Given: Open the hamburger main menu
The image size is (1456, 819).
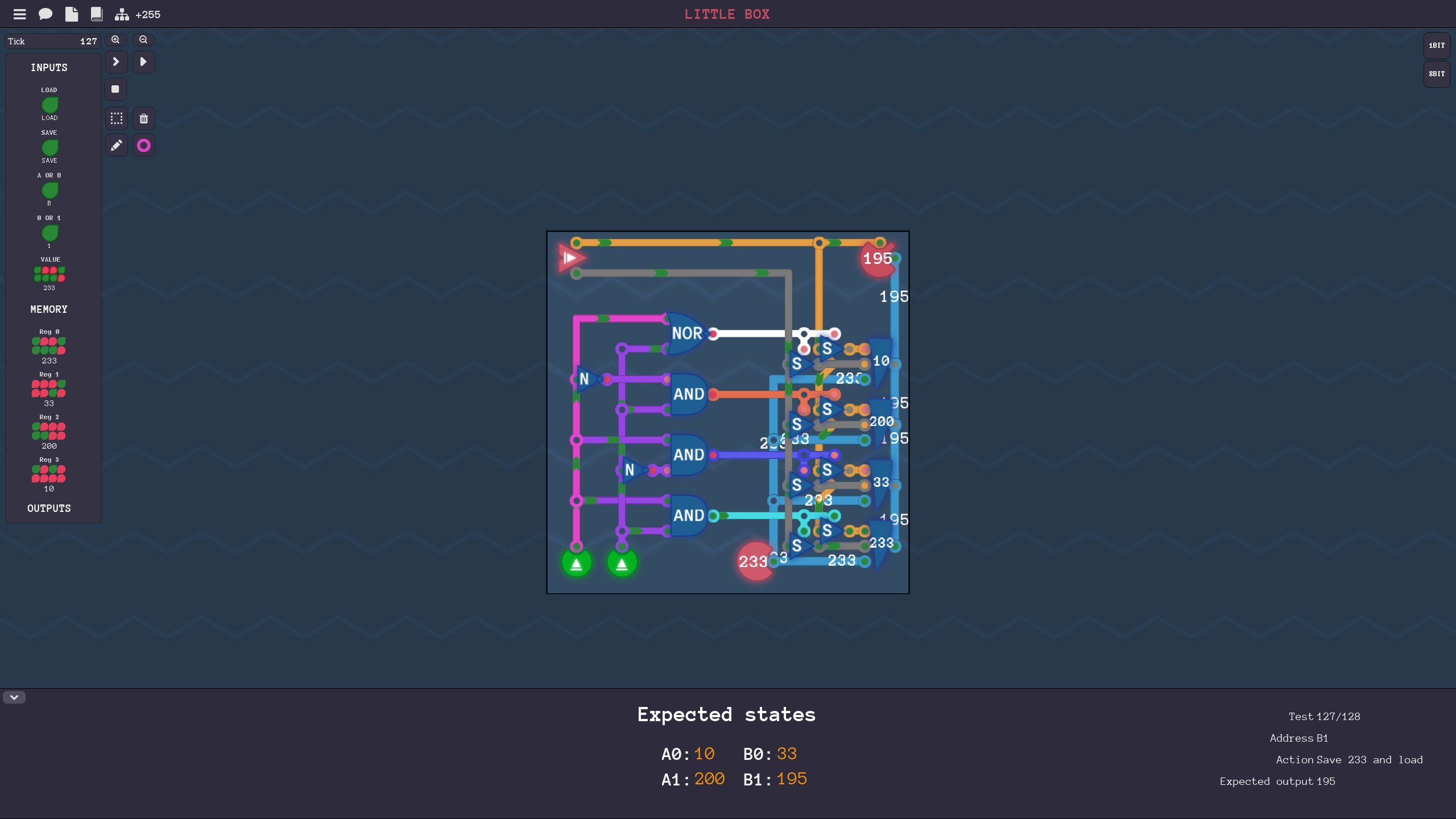Looking at the screenshot, I should 19,14.
